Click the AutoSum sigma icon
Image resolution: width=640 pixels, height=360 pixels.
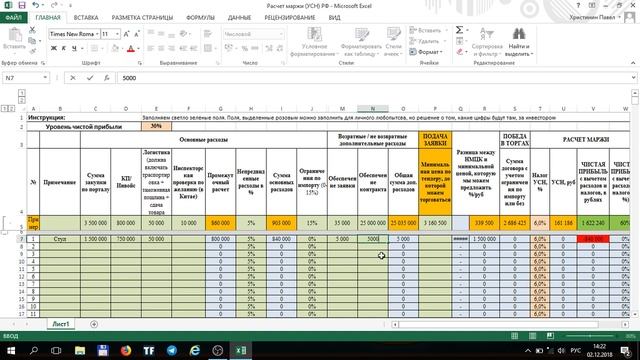click(459, 30)
